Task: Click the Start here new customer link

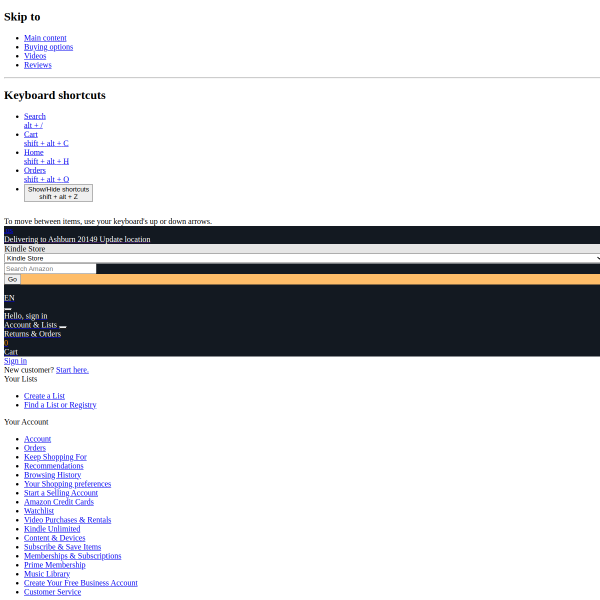Action: click(x=72, y=370)
